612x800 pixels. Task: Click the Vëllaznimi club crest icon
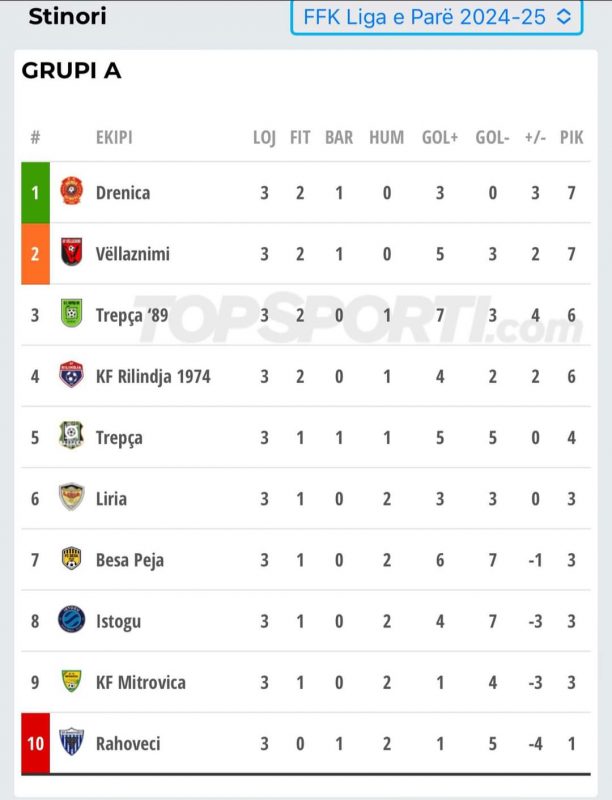[71, 252]
